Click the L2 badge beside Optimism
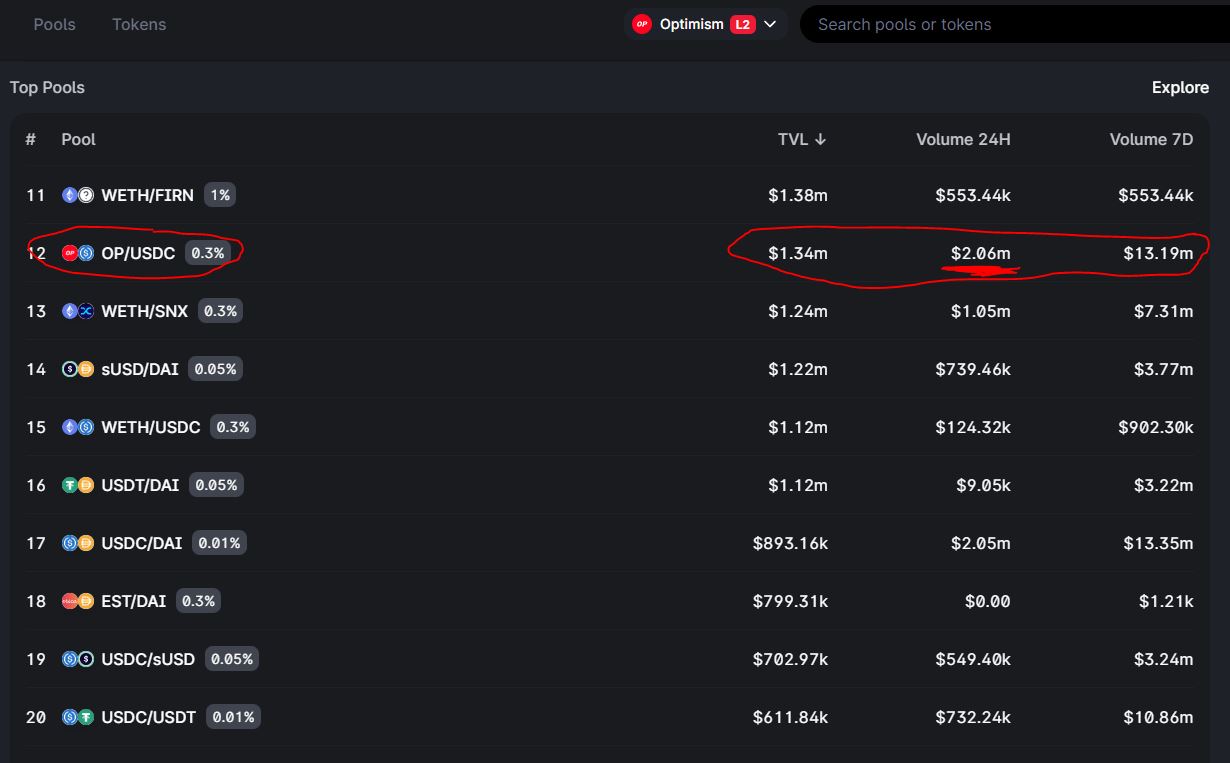 [742, 24]
